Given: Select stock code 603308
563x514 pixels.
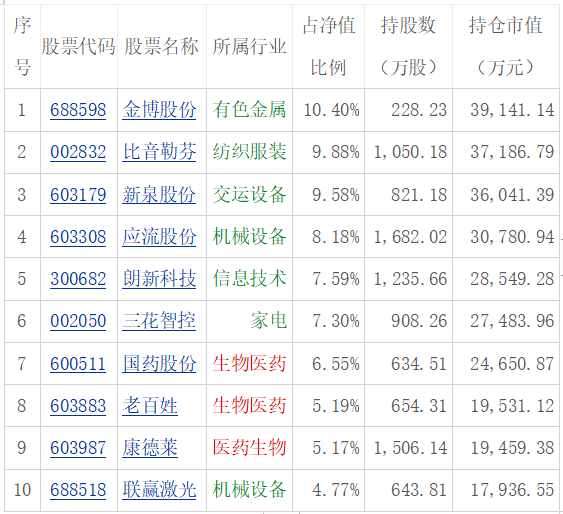Looking at the screenshot, I should [78, 237].
